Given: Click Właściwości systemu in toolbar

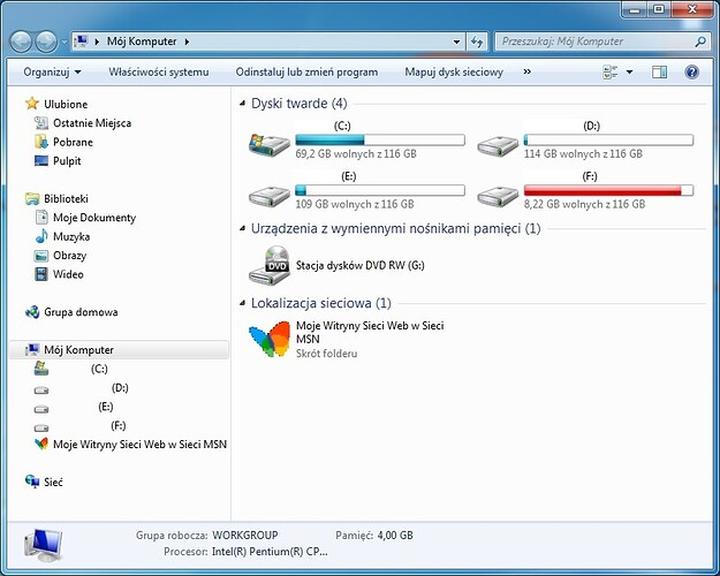Looking at the screenshot, I should pyautogui.click(x=159, y=72).
